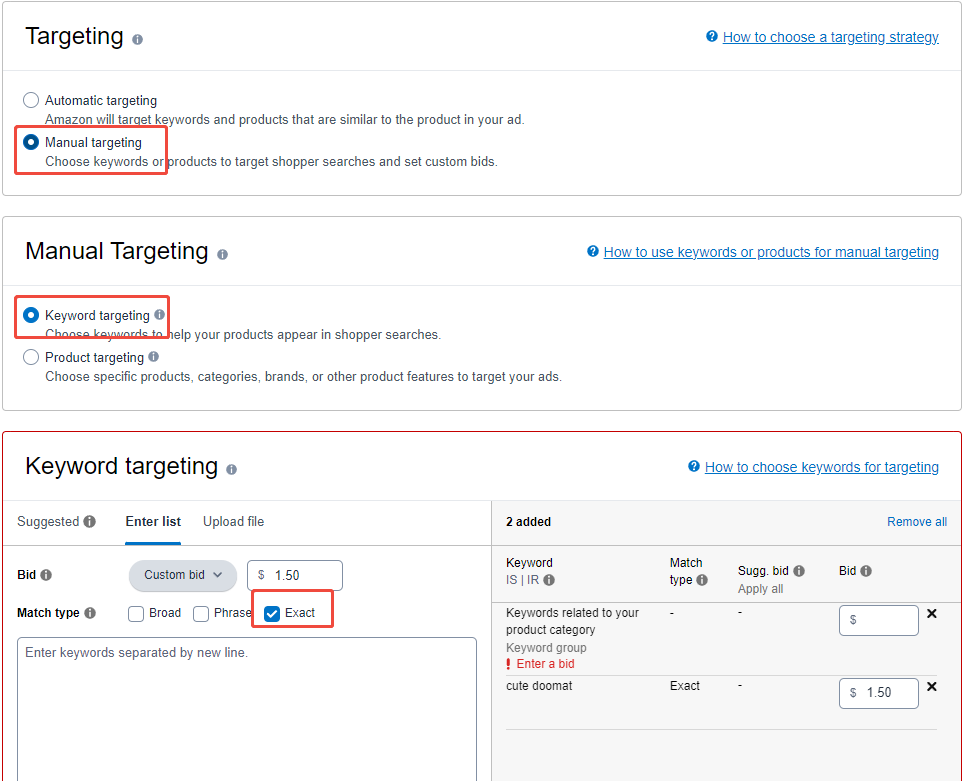970x781 pixels.
Task: Click the info icon beside Targeting heading
Action: point(137,39)
